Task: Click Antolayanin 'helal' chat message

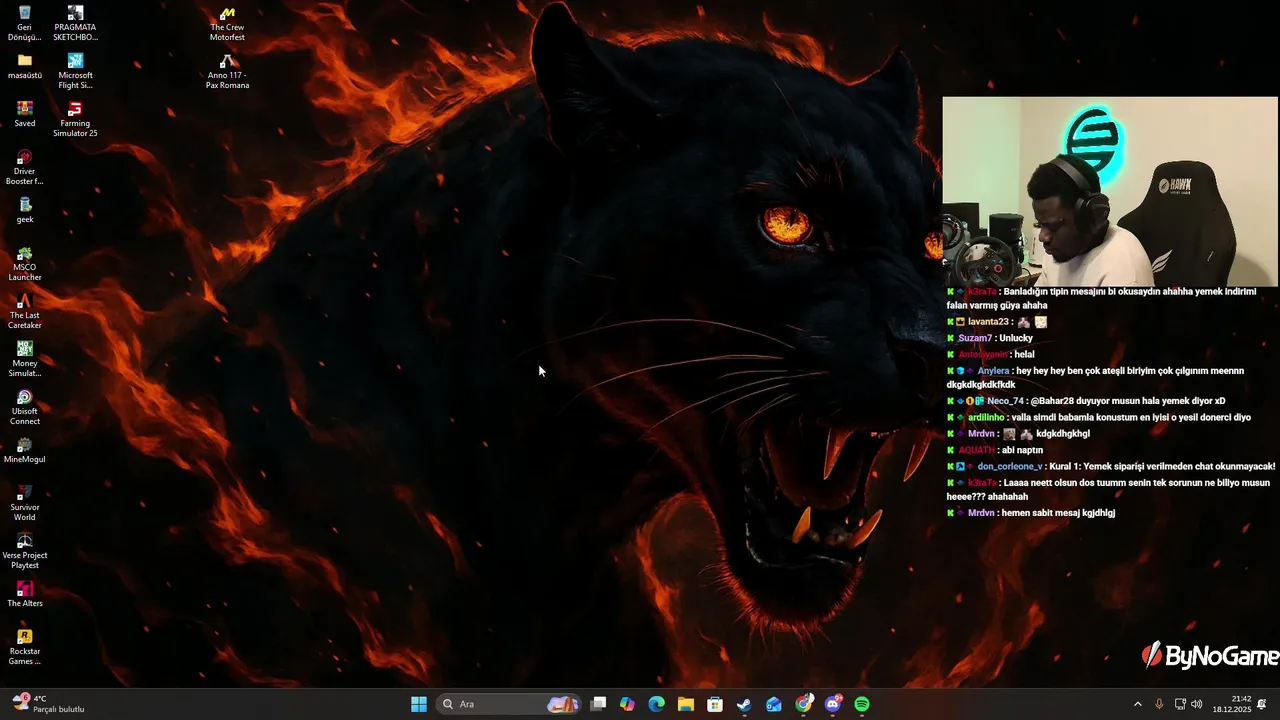Action: point(991,354)
